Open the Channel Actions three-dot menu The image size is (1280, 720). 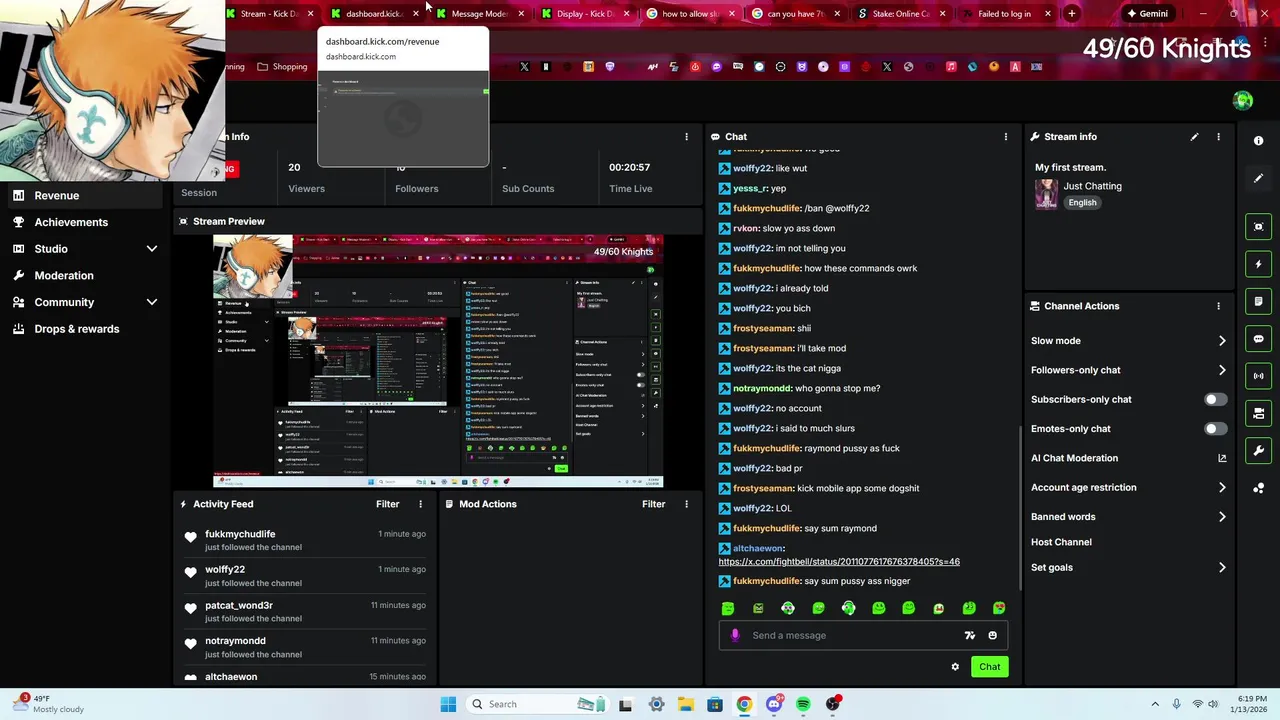1218,306
